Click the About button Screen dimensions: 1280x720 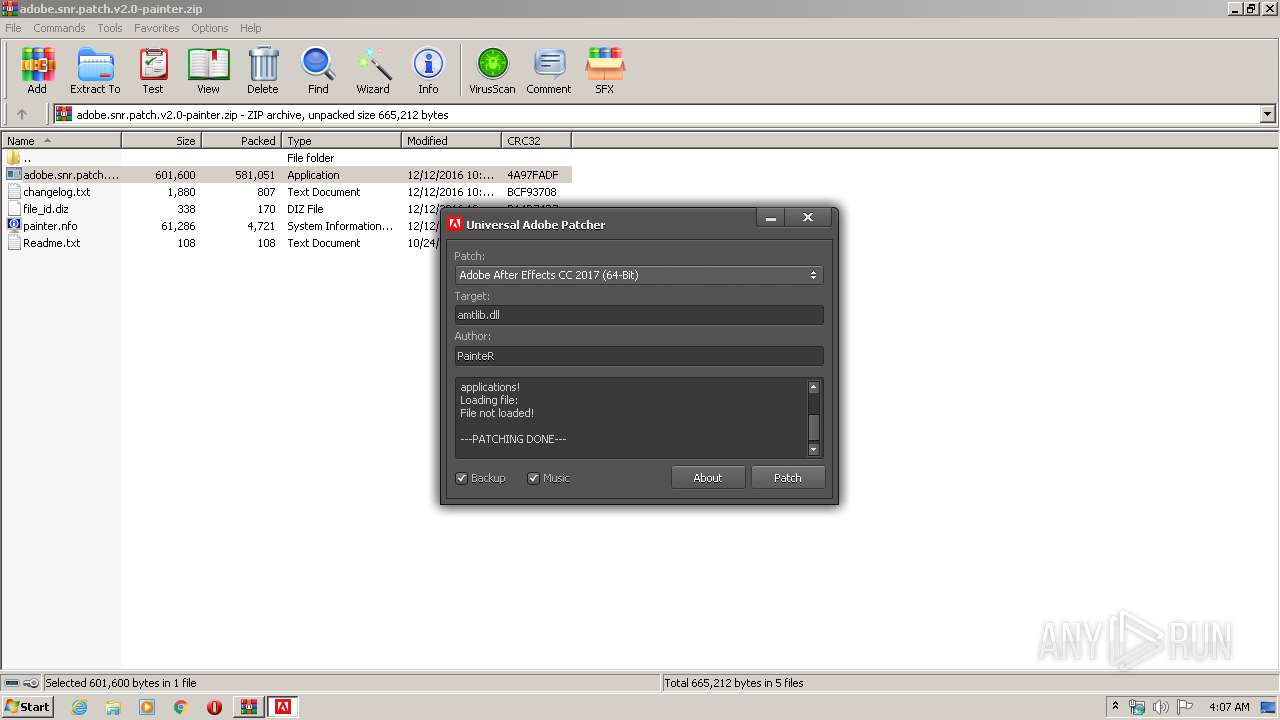(708, 478)
